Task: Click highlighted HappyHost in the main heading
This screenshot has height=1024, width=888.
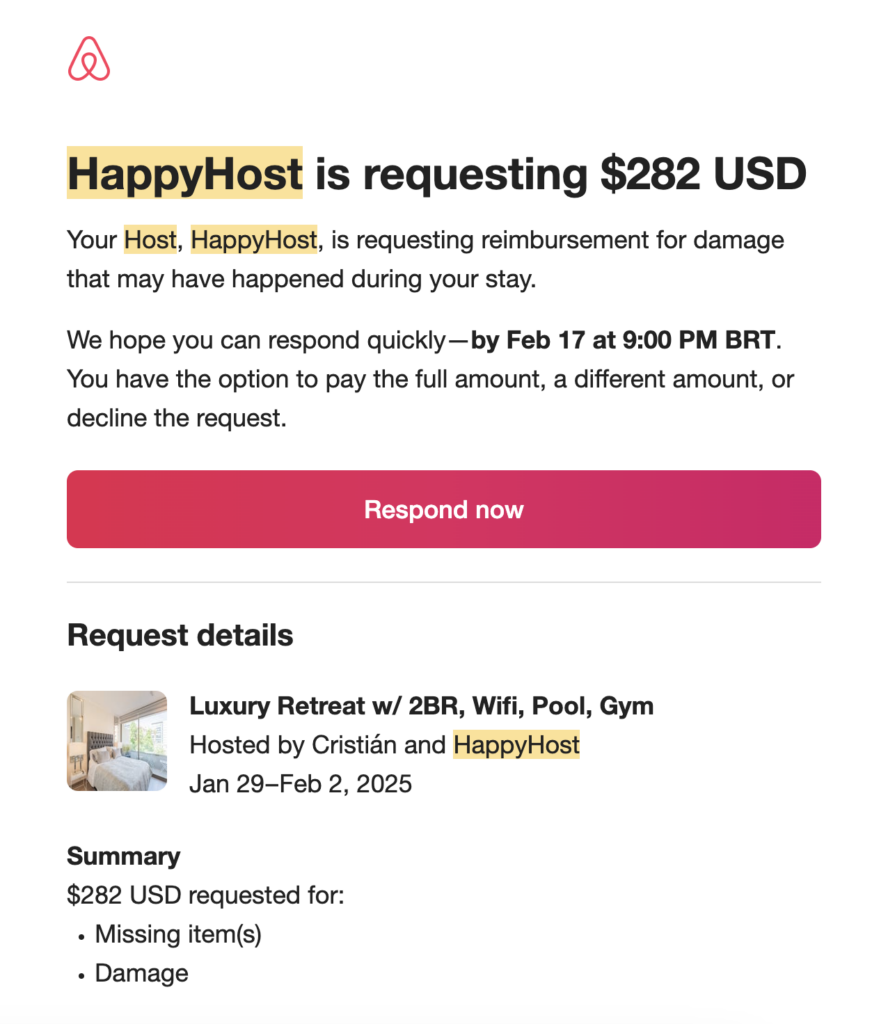Action: 185,173
